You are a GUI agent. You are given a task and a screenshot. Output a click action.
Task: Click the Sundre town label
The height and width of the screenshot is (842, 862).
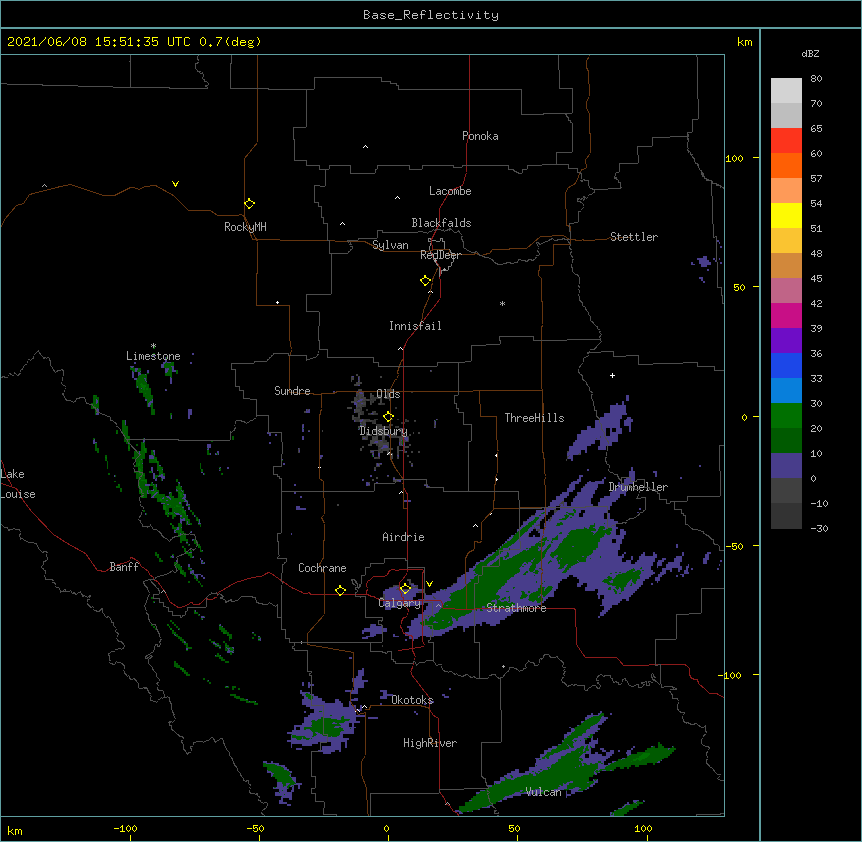[x=292, y=391]
